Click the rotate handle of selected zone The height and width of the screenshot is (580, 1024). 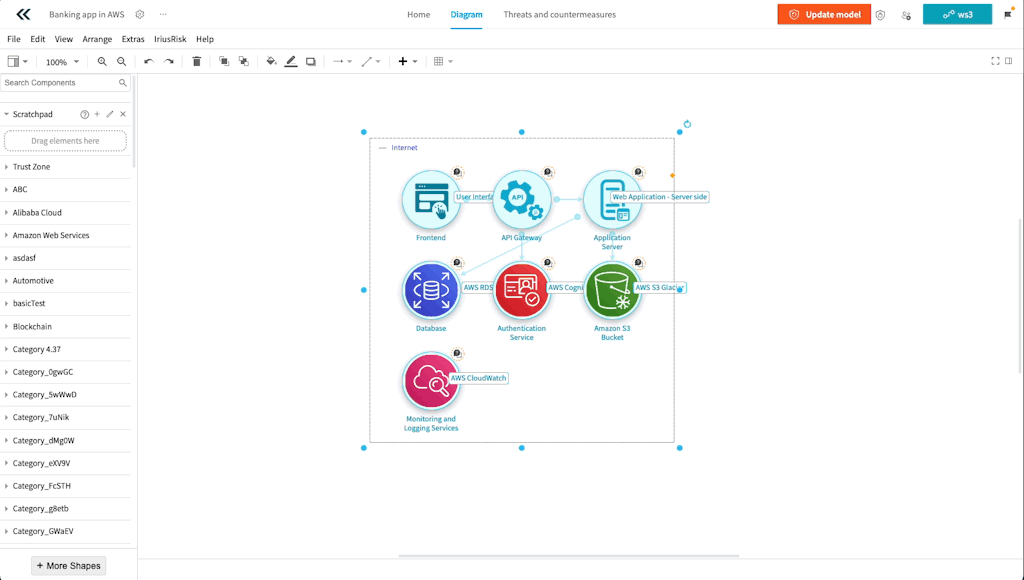tap(687, 124)
